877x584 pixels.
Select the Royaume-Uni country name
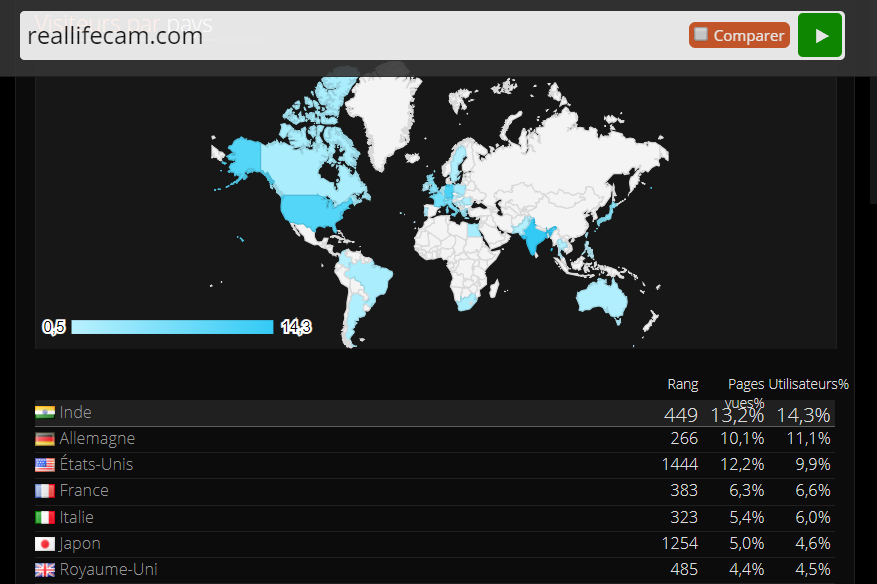tap(109, 569)
